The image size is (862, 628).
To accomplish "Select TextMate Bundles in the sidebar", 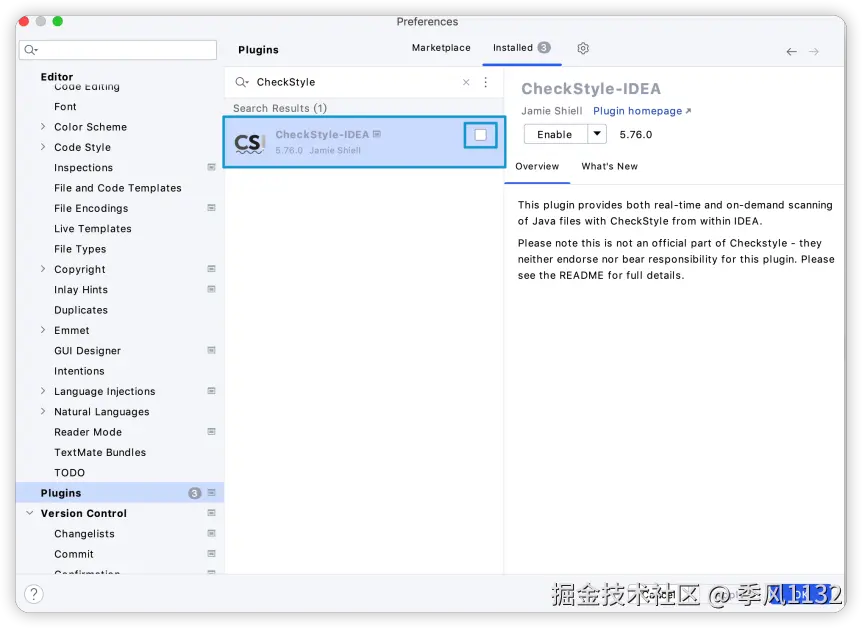I will (100, 453).
